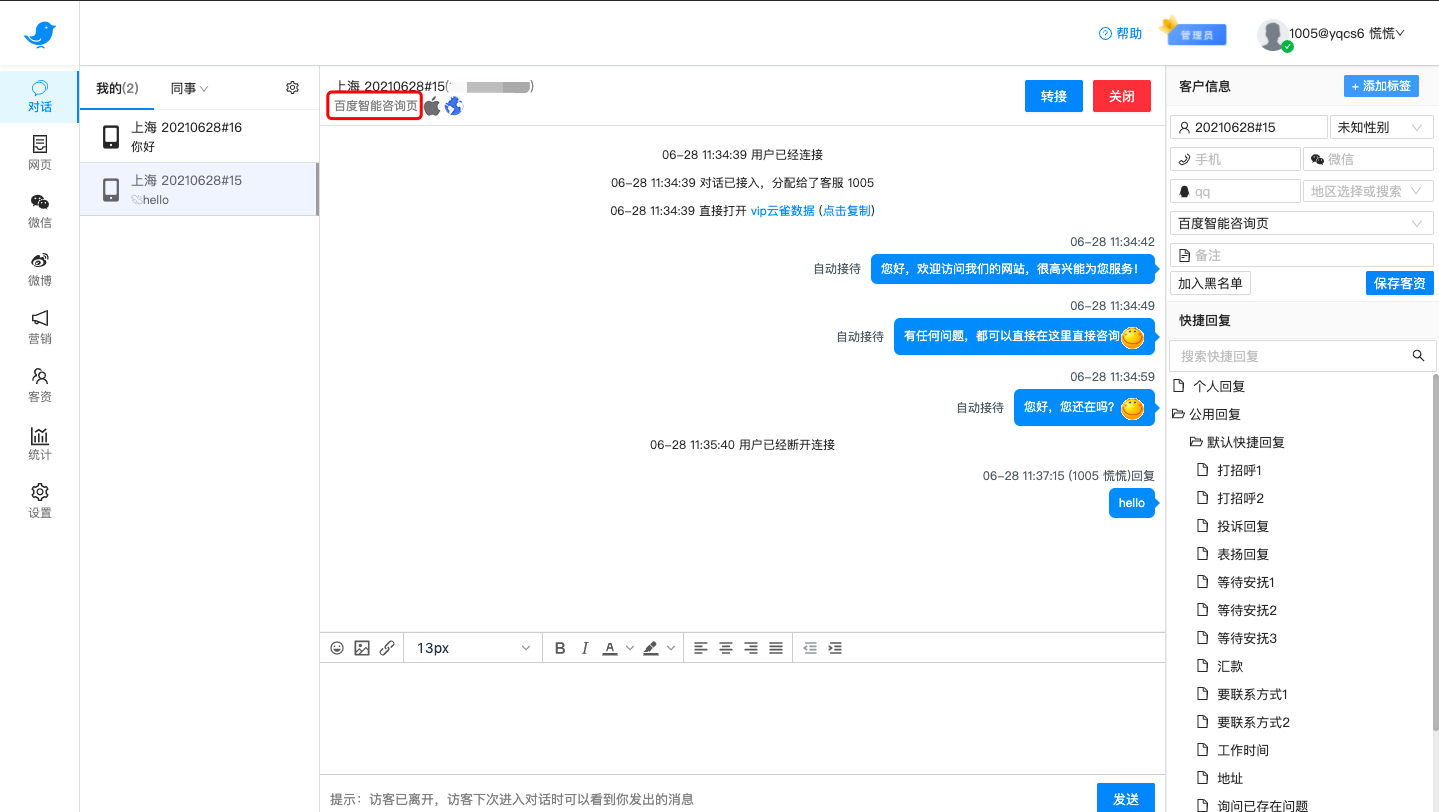The width and height of the screenshot is (1439, 812).
Task: Open the emoji picker in the reply toolbar
Action: (337, 648)
